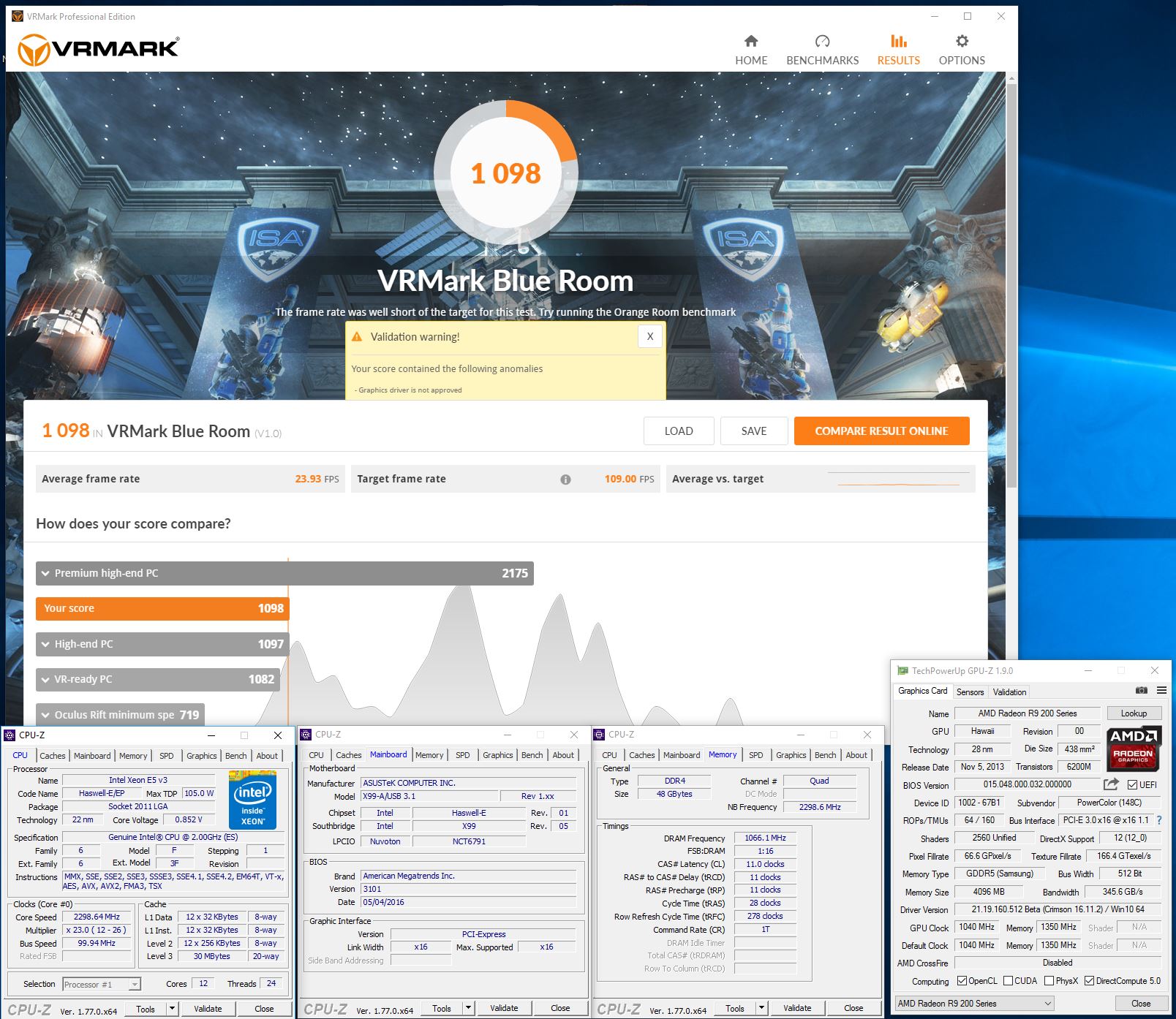Click the 109.00 FPS target frame rate value
This screenshot has height=1019, width=1176.
tap(629, 480)
